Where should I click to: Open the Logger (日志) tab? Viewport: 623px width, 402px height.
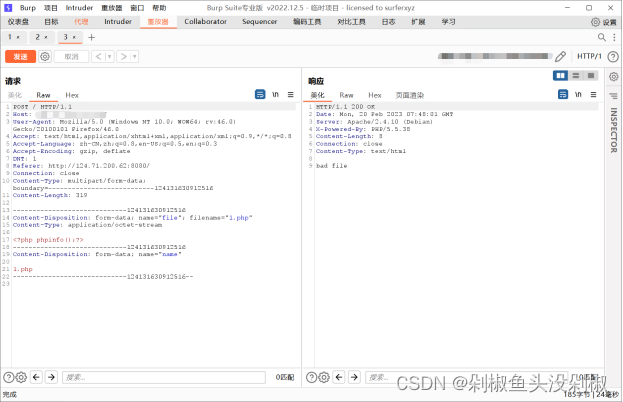(x=388, y=22)
